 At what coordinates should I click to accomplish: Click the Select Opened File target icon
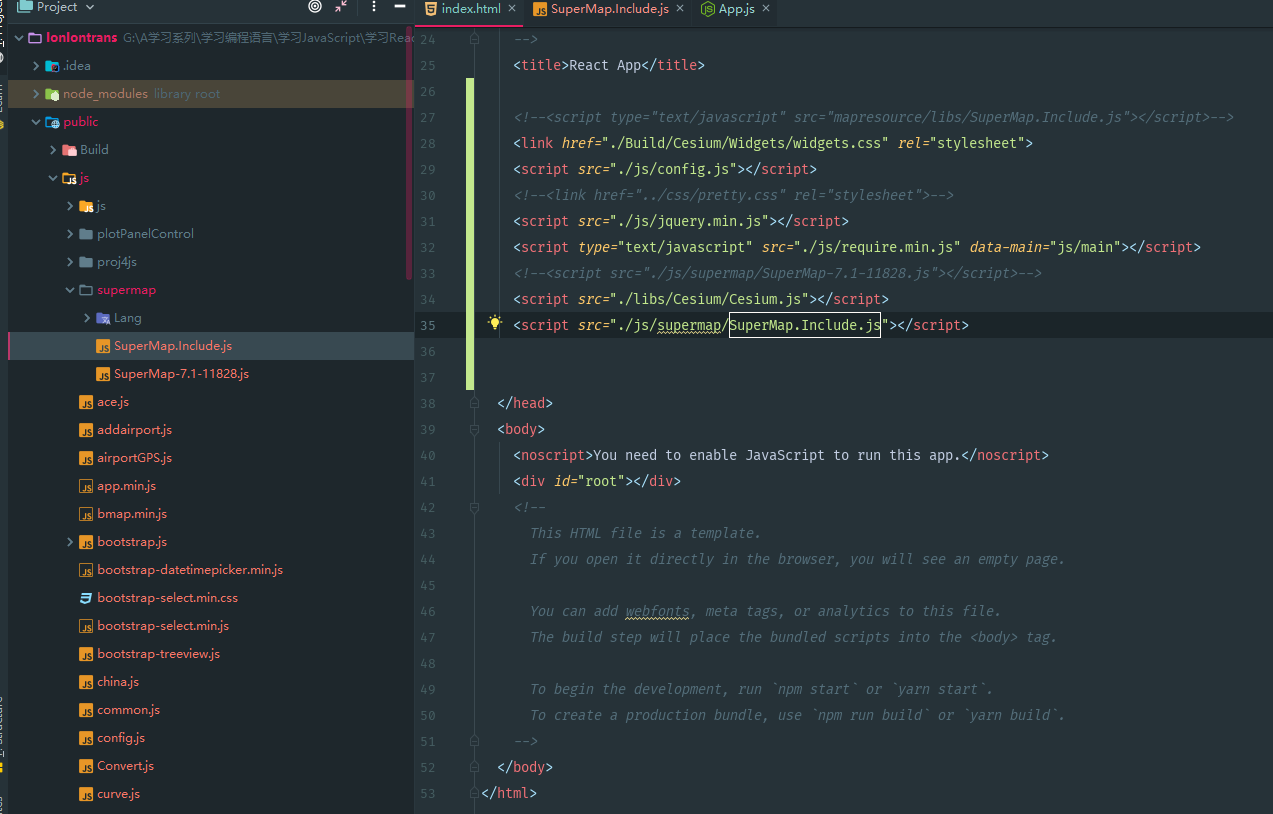coord(315,7)
